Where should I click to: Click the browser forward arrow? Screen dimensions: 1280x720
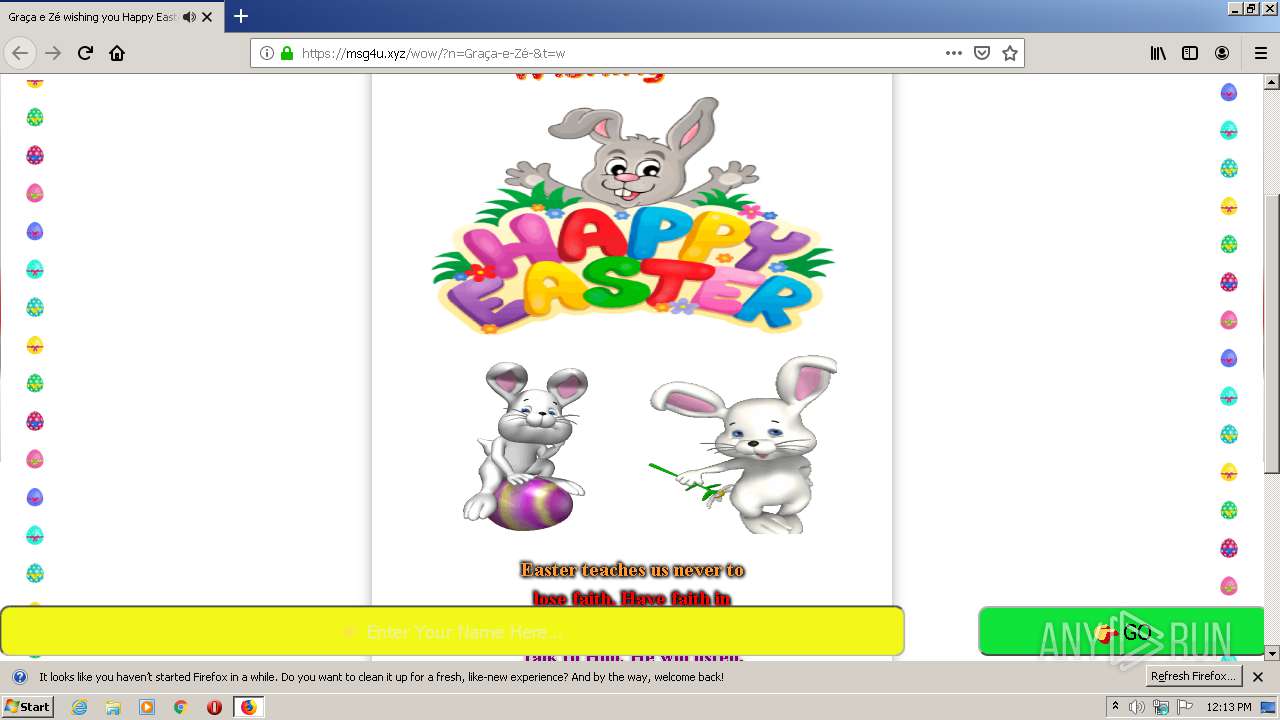[x=53, y=53]
